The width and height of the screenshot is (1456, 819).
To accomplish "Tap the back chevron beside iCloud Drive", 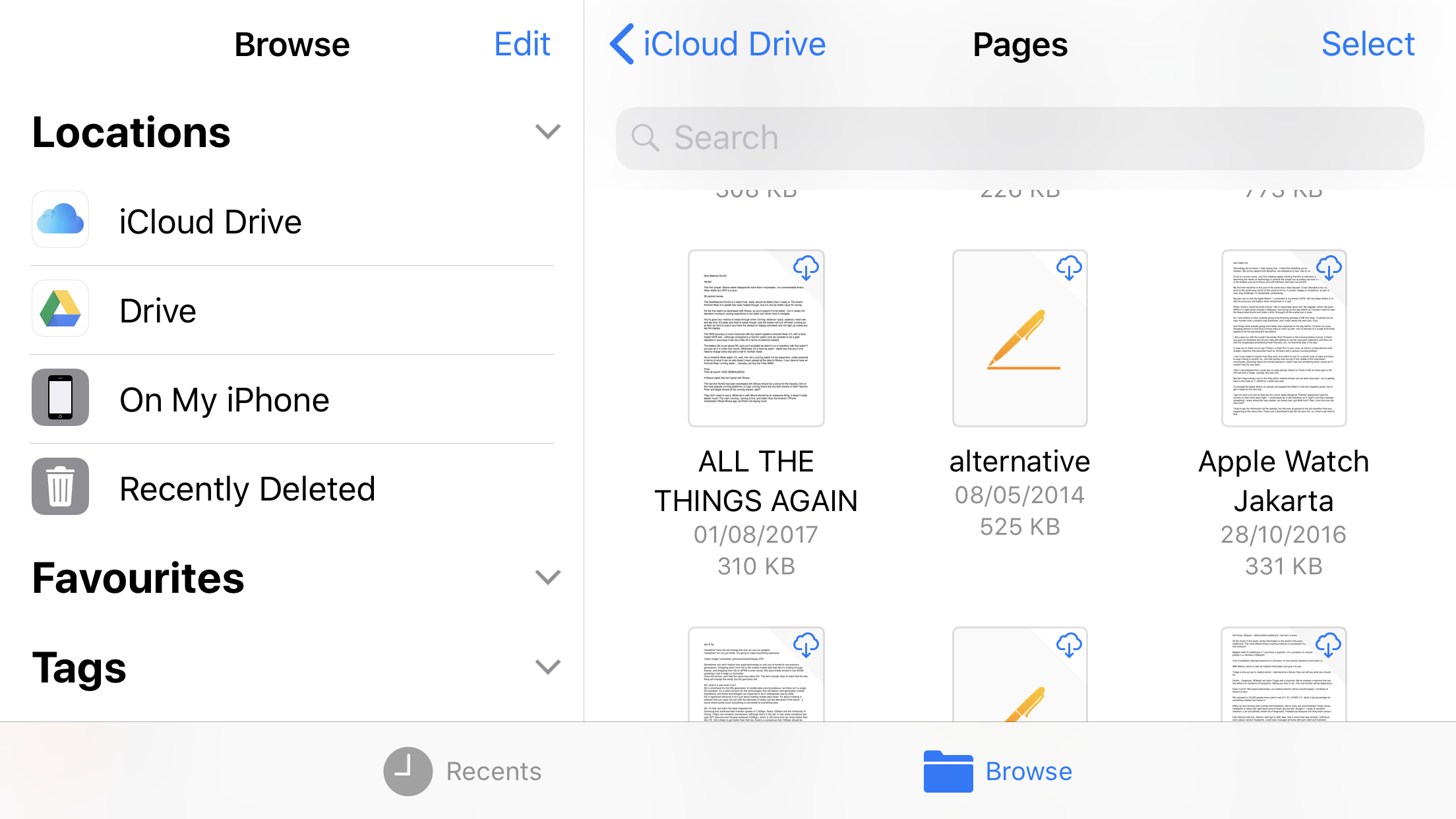I will coord(622,44).
